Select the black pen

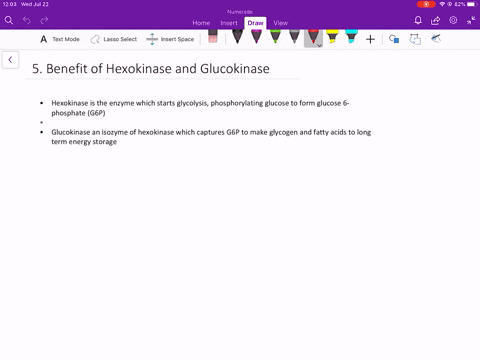(x=237, y=37)
